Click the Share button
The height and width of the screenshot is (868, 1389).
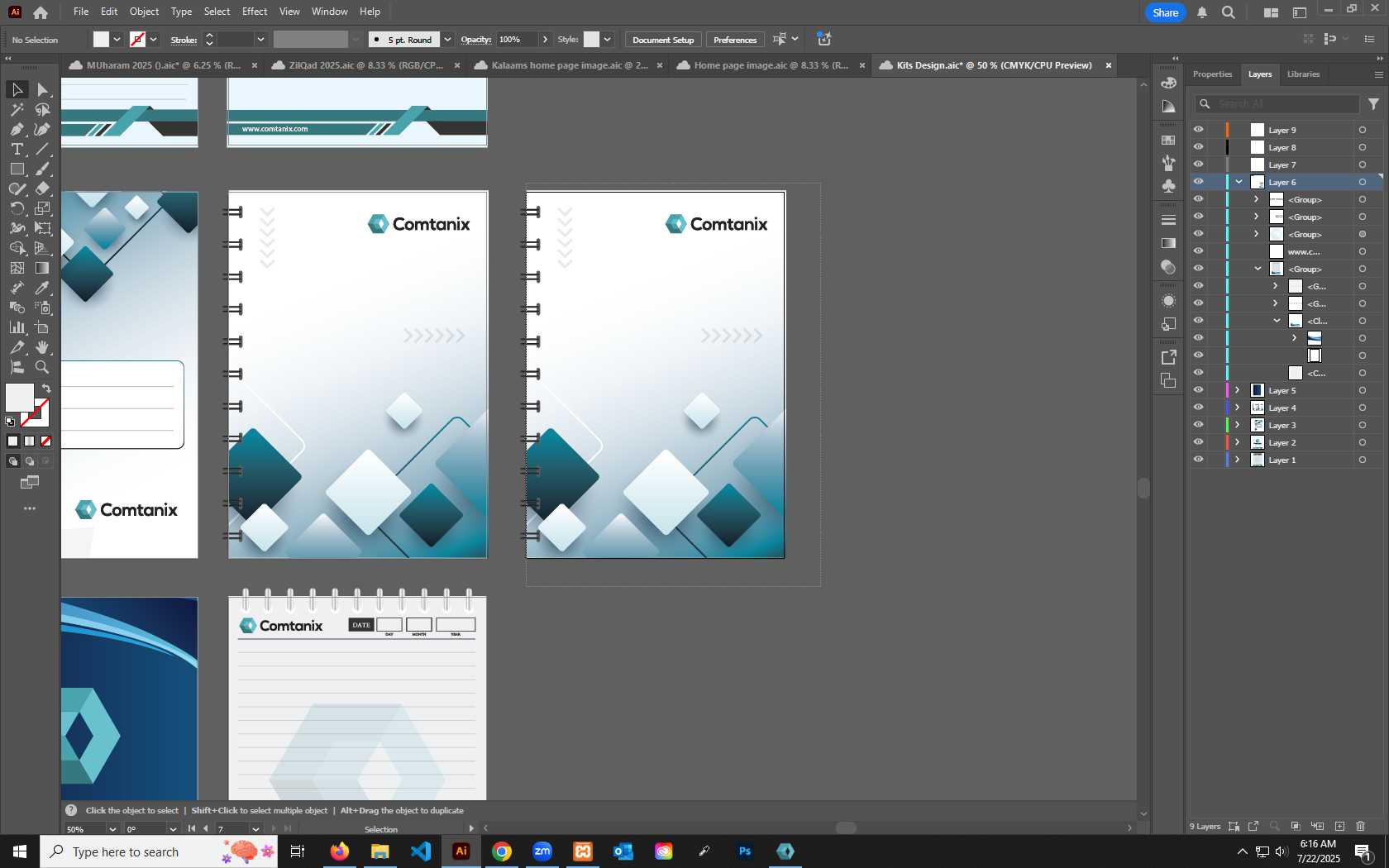[x=1166, y=12]
